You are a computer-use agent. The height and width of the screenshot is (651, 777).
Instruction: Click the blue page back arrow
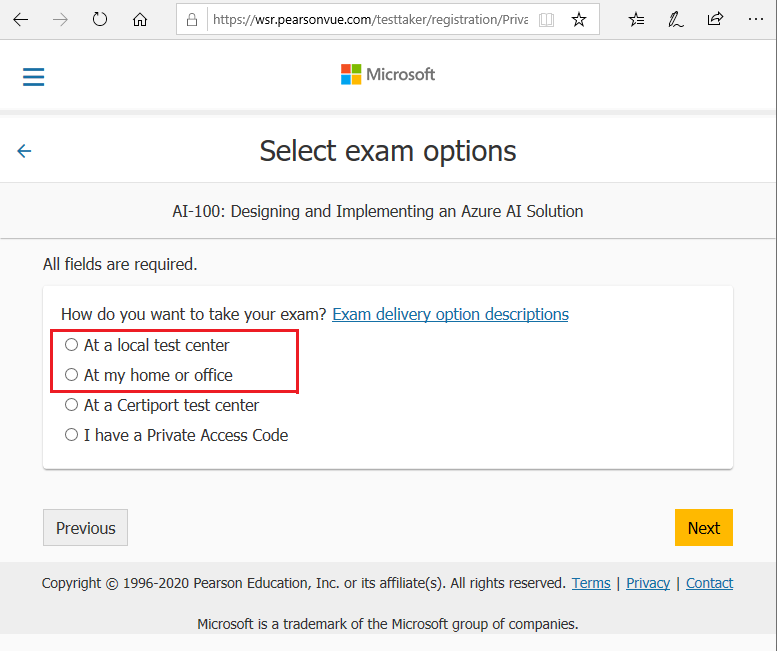tap(24, 151)
